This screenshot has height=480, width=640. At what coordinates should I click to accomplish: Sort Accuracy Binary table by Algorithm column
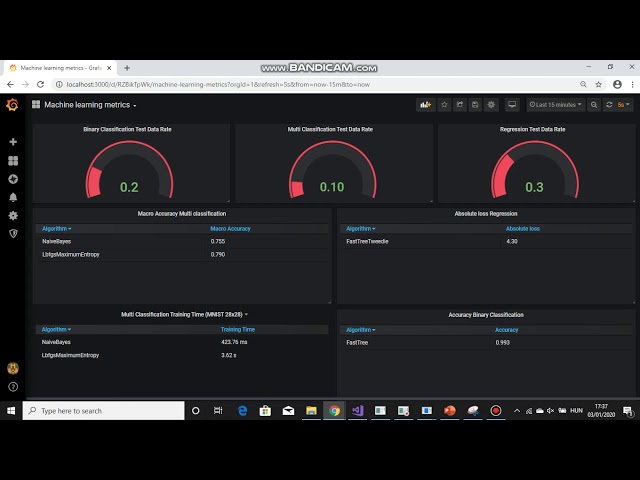click(x=361, y=330)
